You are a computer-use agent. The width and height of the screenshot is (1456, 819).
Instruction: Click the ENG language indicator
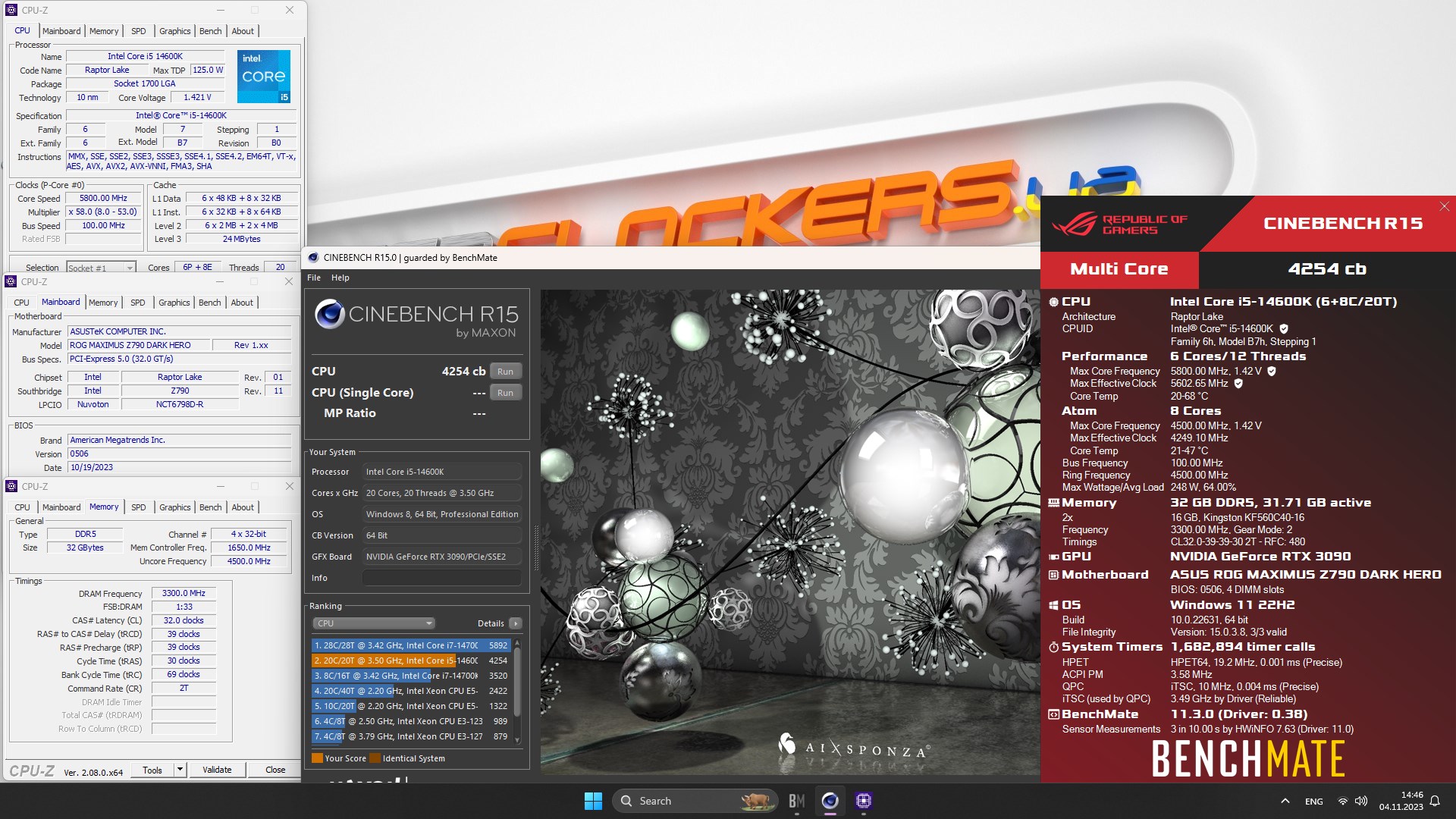[x=1314, y=802]
